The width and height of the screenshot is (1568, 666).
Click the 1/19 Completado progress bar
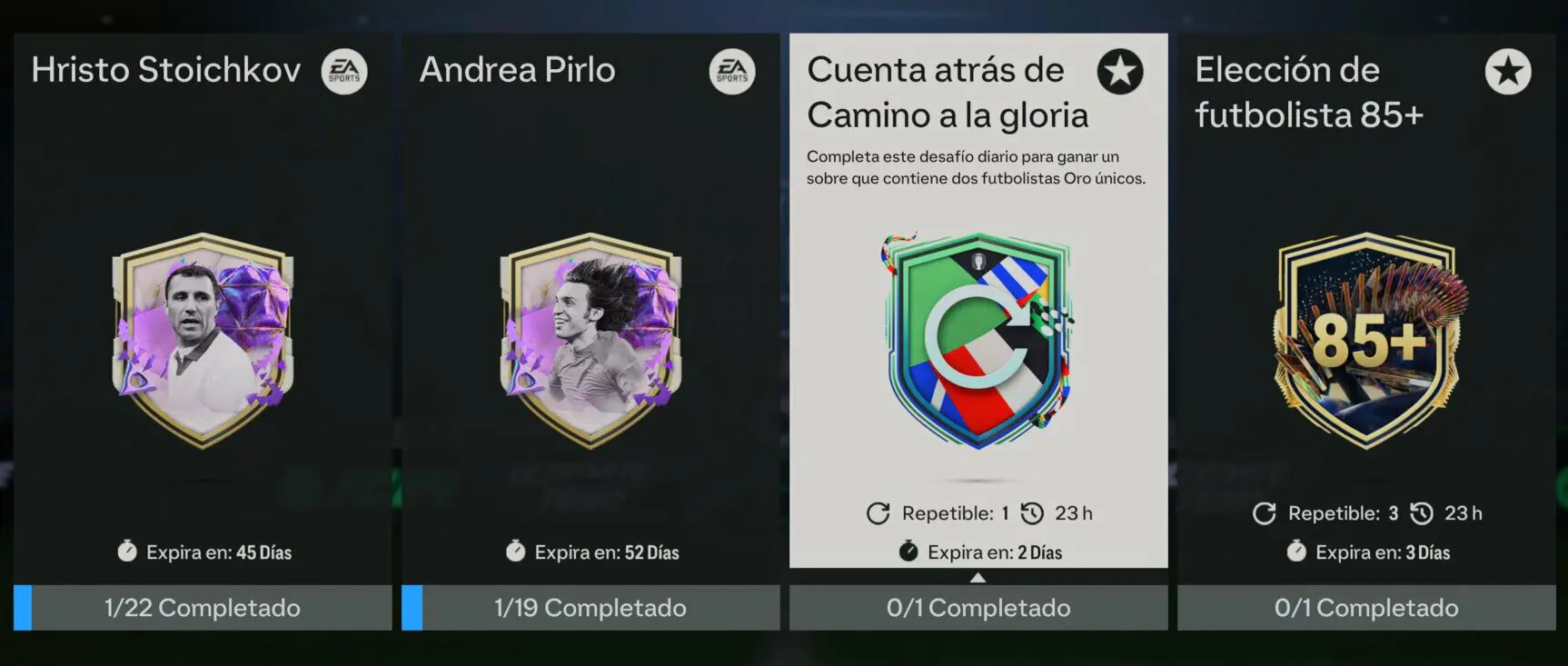[590, 608]
